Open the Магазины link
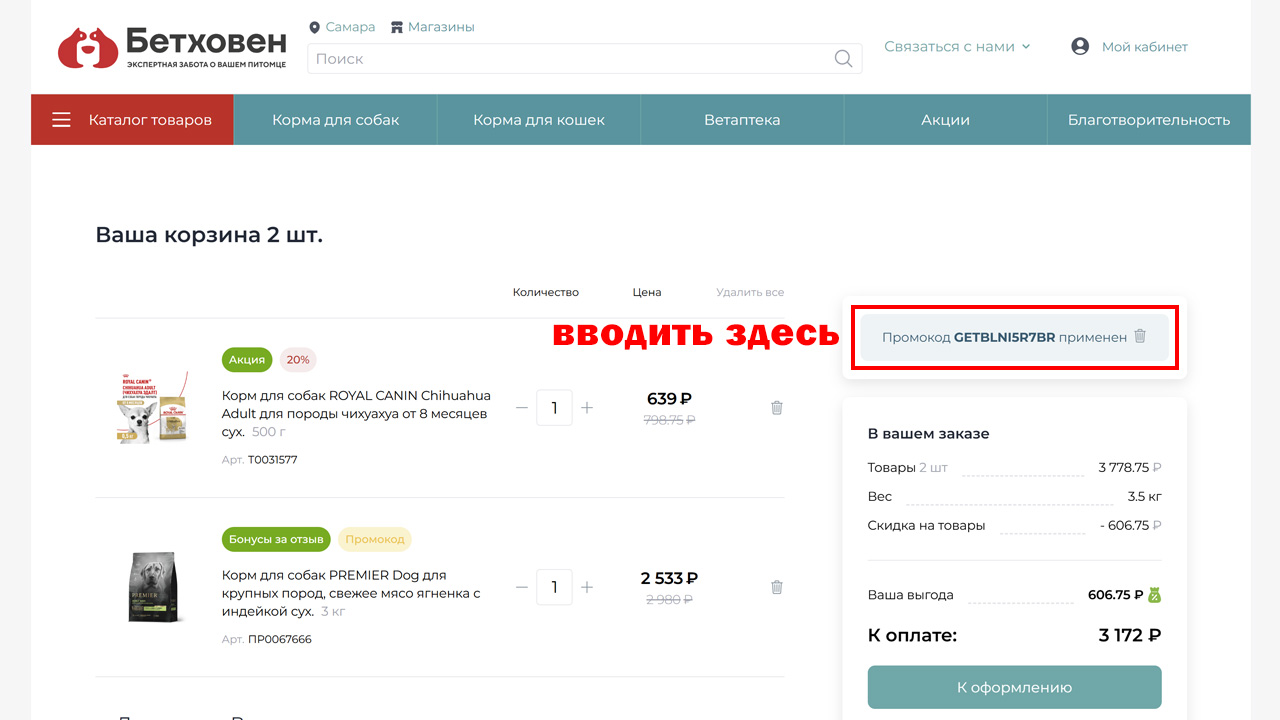The height and width of the screenshot is (720, 1280). tap(441, 28)
